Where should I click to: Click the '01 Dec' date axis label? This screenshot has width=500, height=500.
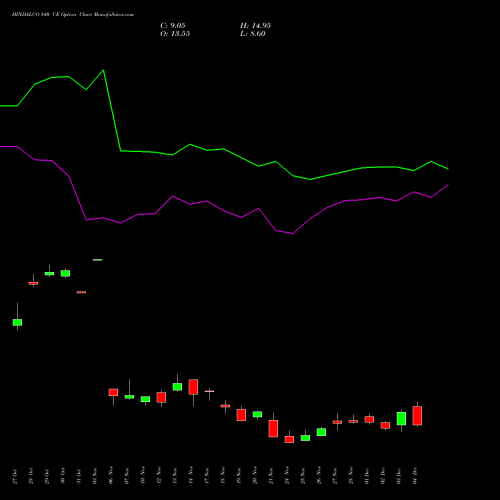367,476
